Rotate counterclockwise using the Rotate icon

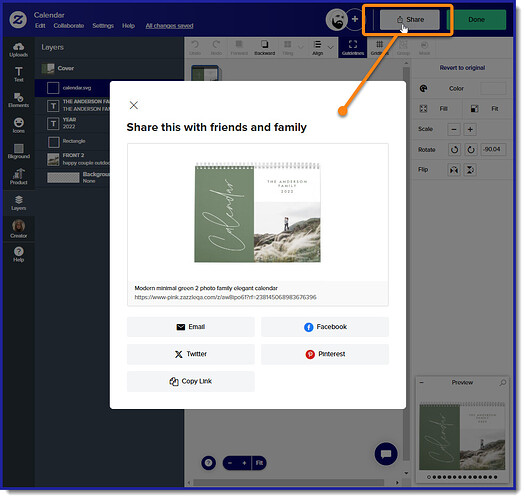pyautogui.click(x=454, y=149)
